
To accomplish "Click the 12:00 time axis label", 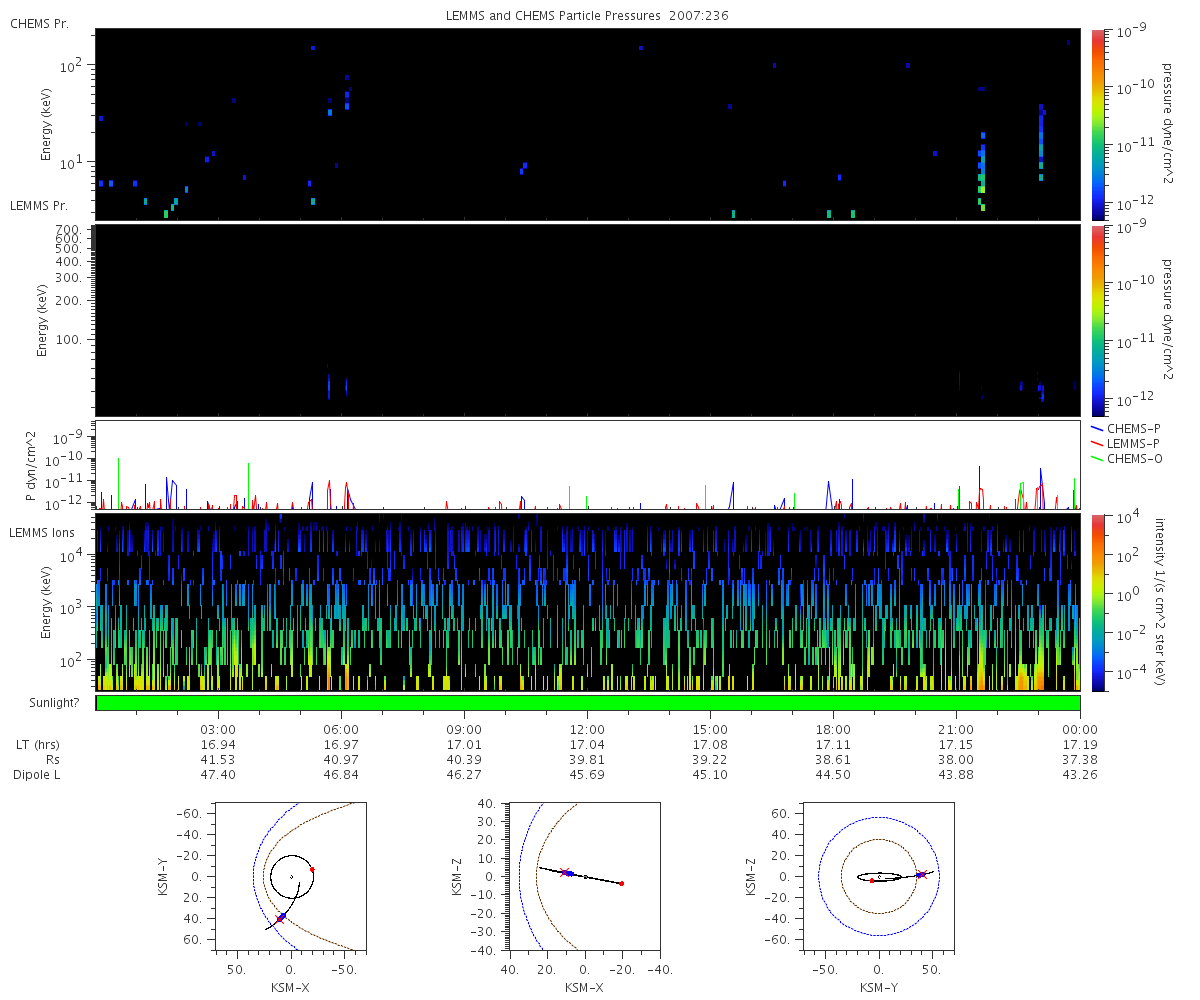I will pyautogui.click(x=587, y=730).
